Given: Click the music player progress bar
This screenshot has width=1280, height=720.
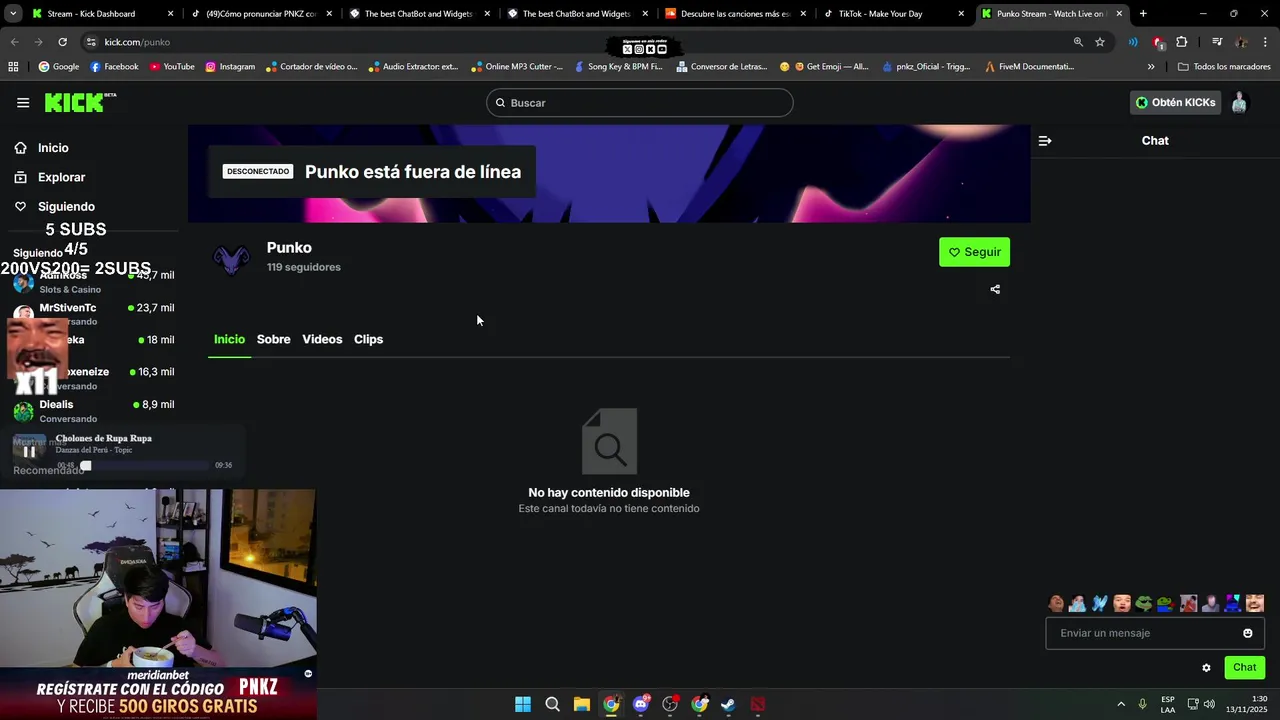Looking at the screenshot, I should pyautogui.click(x=146, y=465).
